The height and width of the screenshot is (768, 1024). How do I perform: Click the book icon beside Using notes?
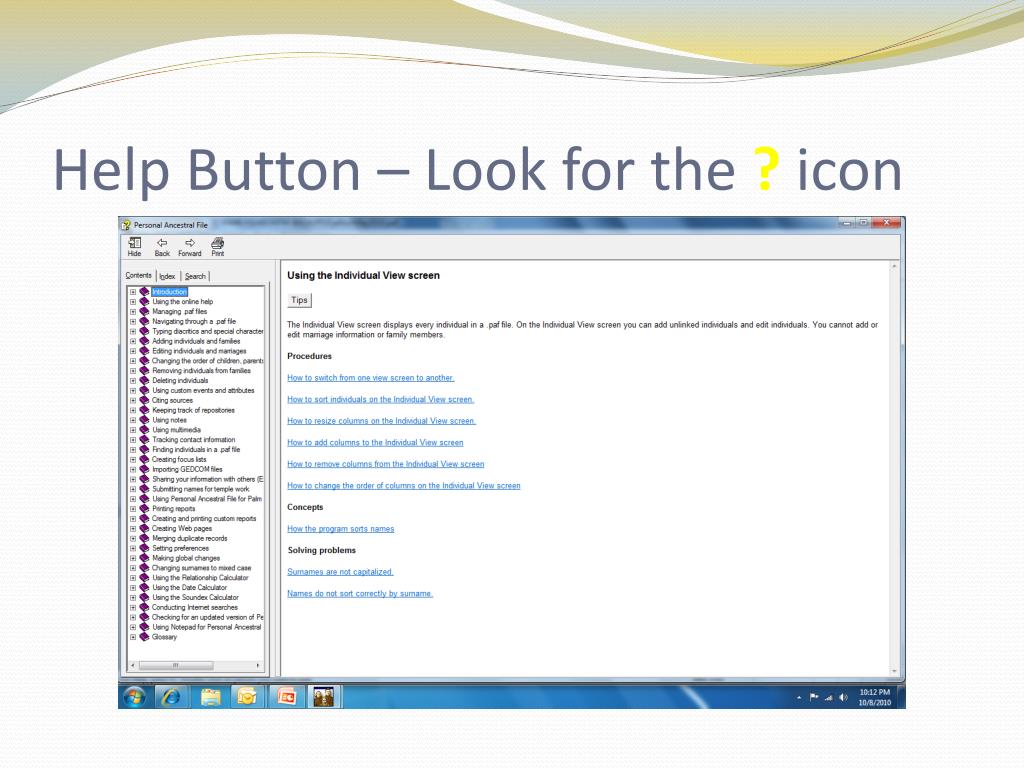144,420
